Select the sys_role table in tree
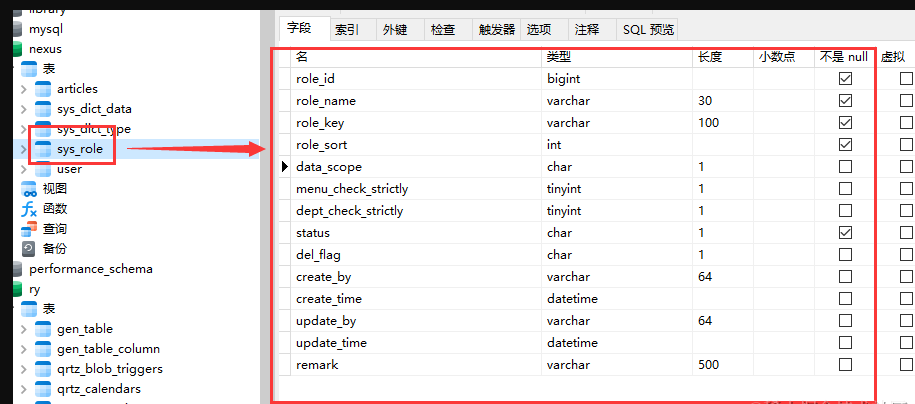Image resolution: width=915 pixels, height=404 pixels. point(80,149)
